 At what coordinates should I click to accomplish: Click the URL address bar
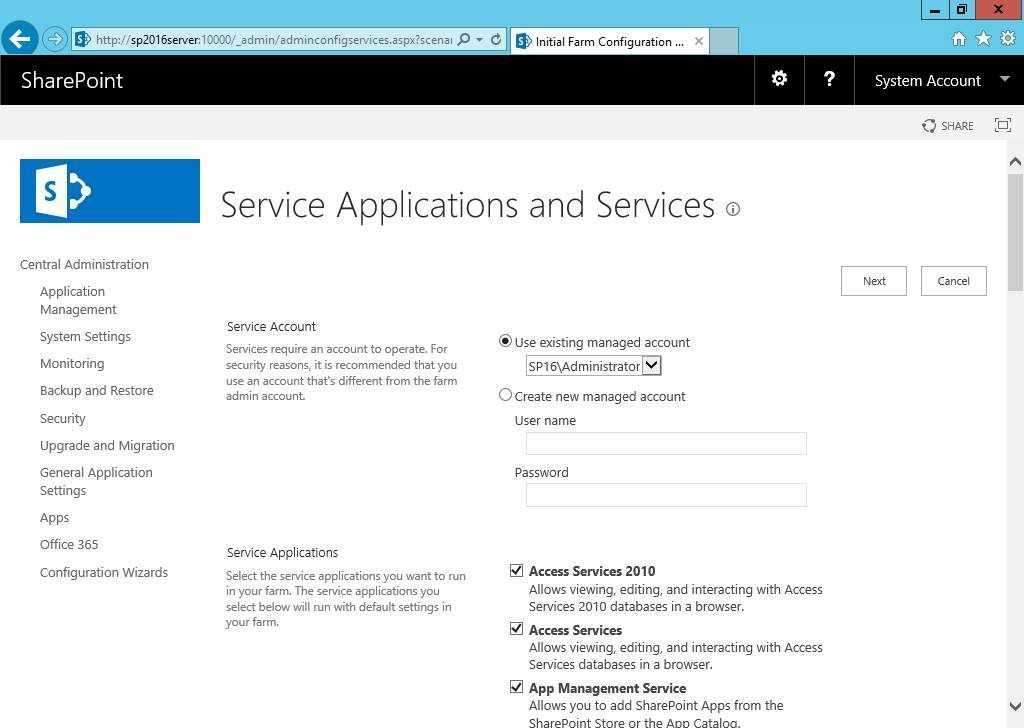point(273,40)
